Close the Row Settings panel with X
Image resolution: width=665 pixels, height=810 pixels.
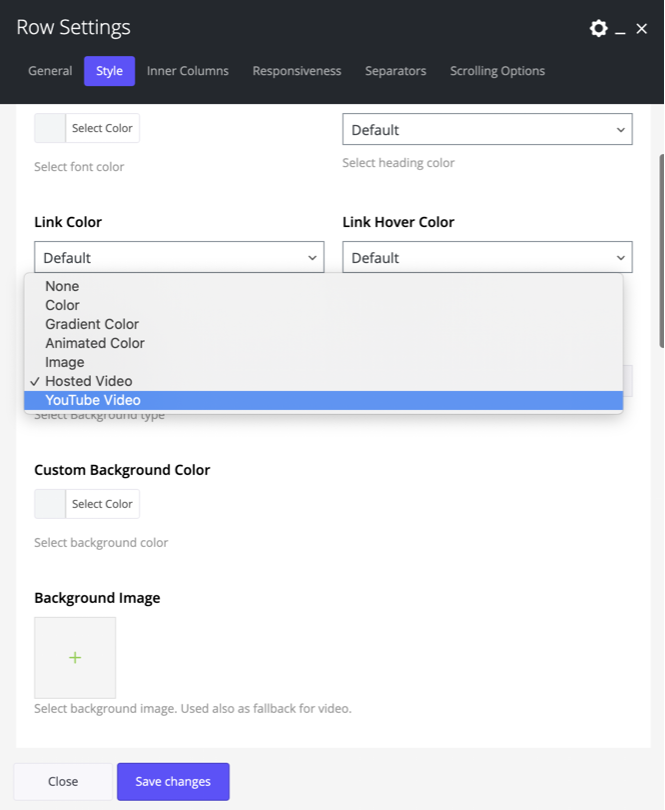(642, 29)
